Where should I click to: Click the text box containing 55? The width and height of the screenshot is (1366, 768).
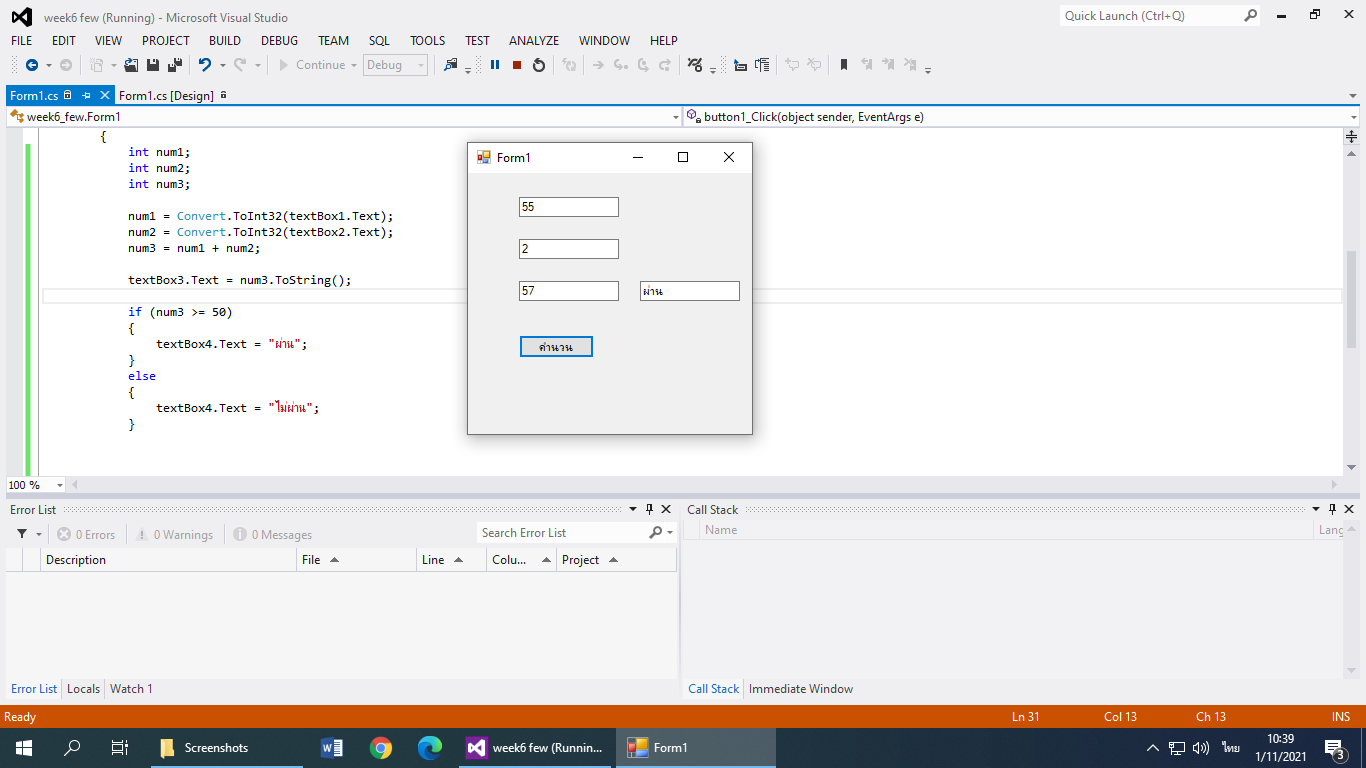point(568,207)
